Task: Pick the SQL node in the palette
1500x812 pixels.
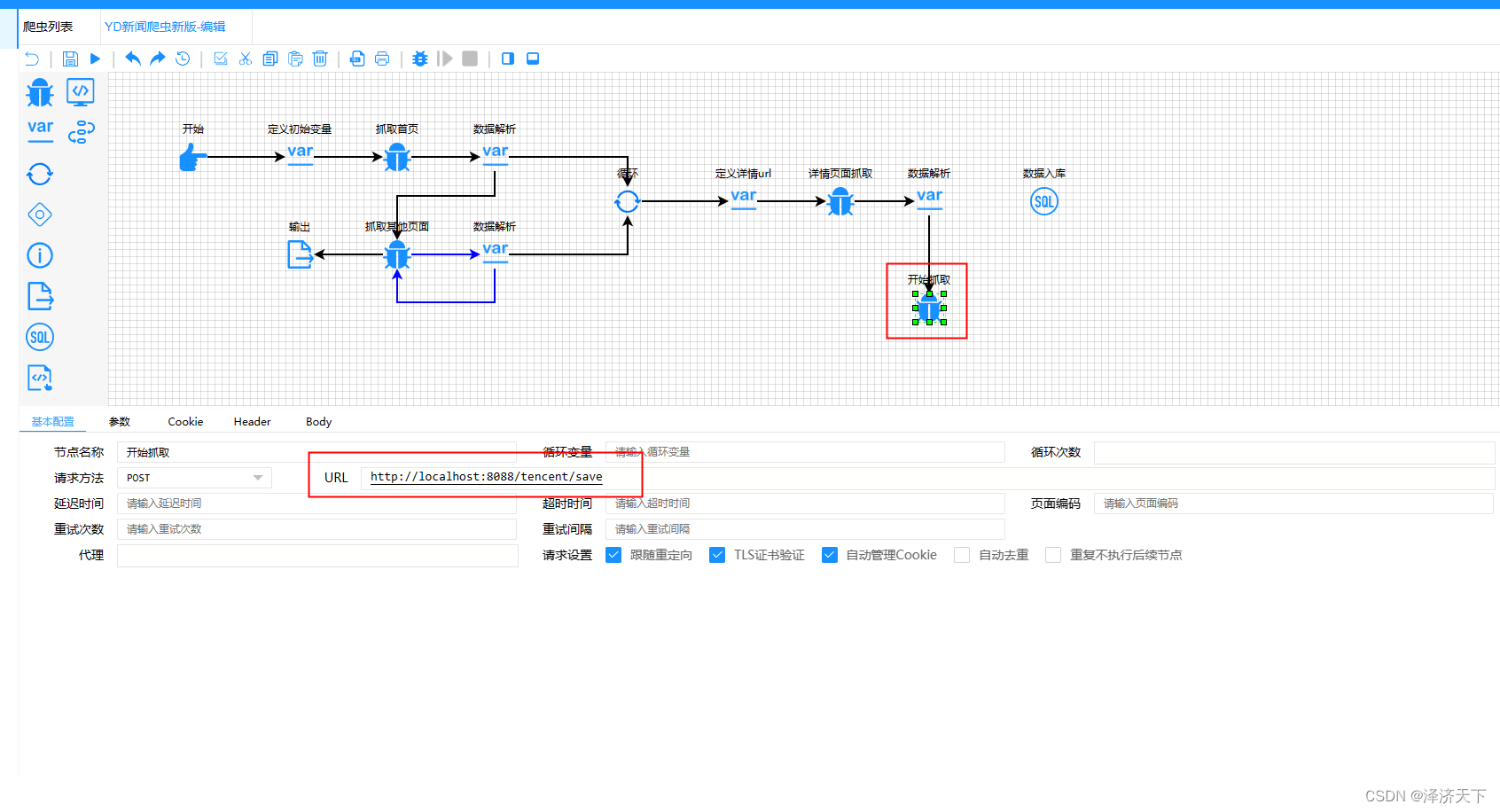Action: pos(40,337)
